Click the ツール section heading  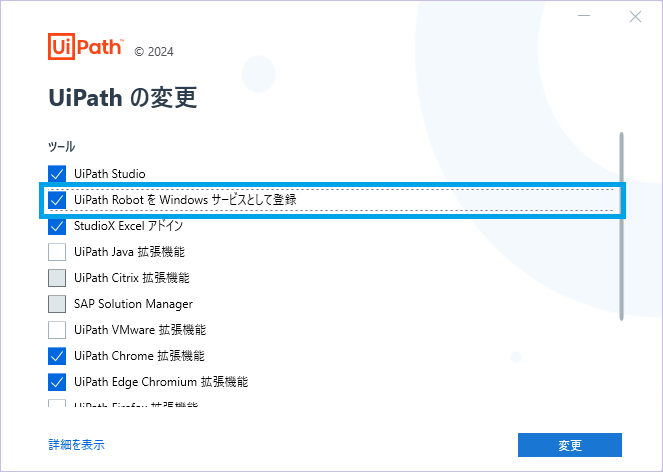(62, 147)
